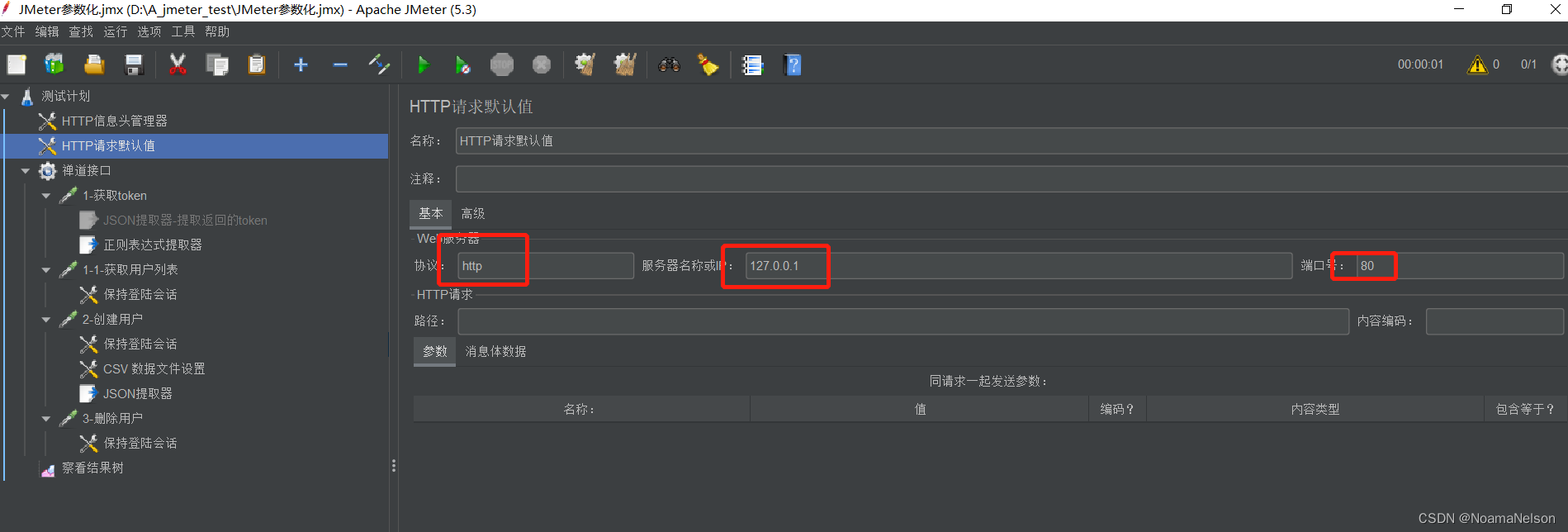
Task: Select HTTP请求默认值 in the tree
Action: click(x=108, y=146)
